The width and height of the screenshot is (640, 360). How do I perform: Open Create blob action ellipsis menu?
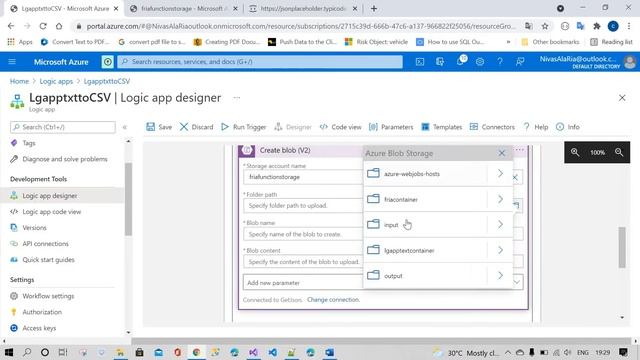pos(520,150)
